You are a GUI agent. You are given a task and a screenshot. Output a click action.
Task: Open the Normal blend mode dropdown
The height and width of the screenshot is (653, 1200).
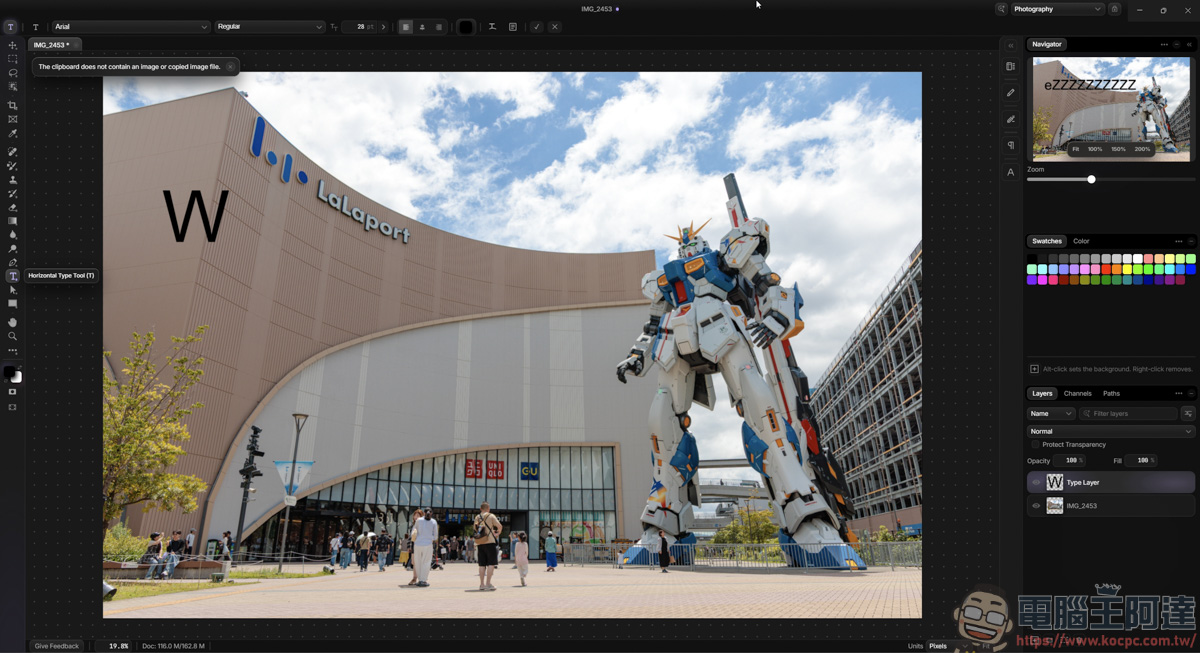(x=1111, y=431)
